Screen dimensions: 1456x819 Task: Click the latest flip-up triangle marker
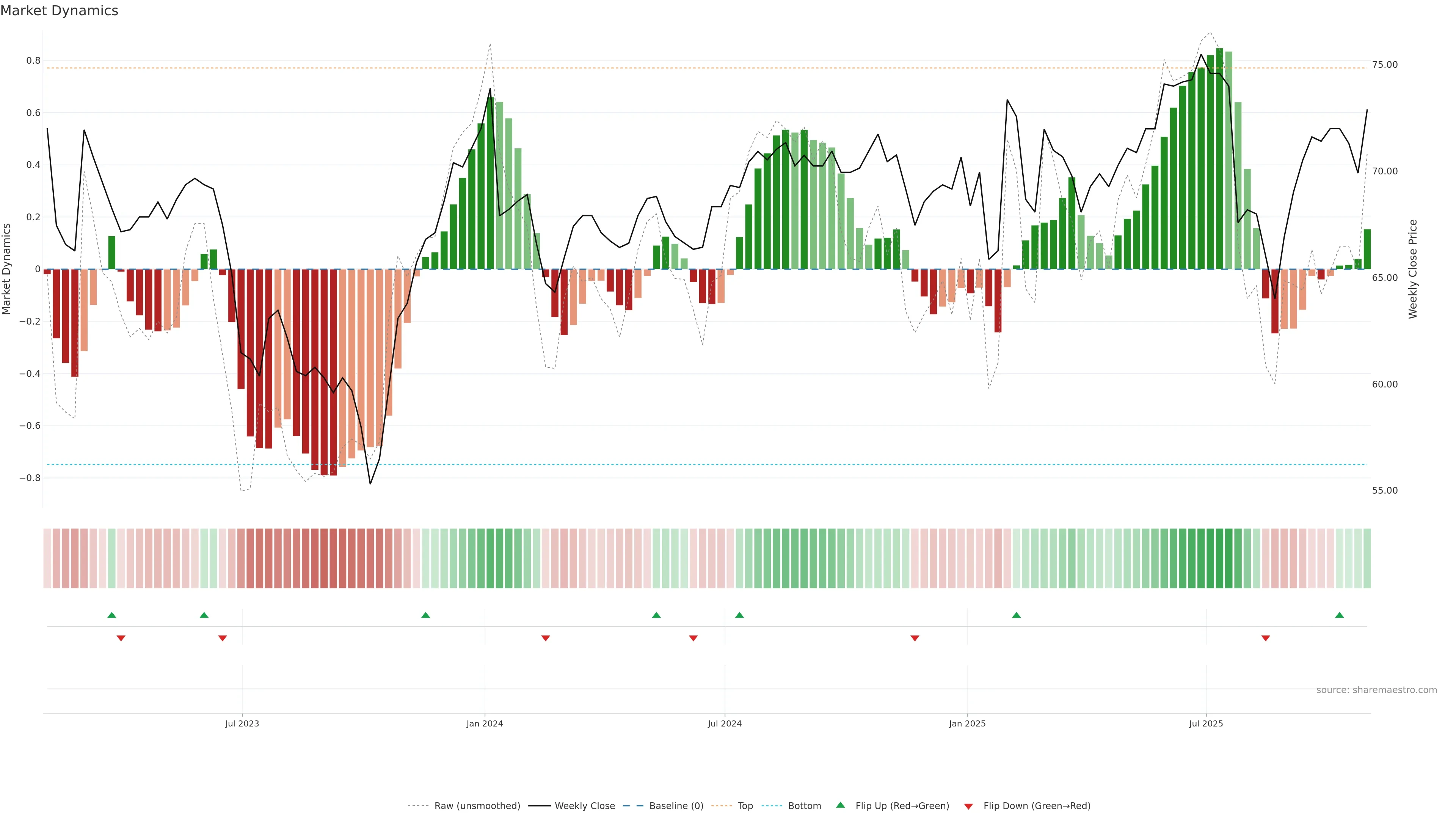point(1339,615)
